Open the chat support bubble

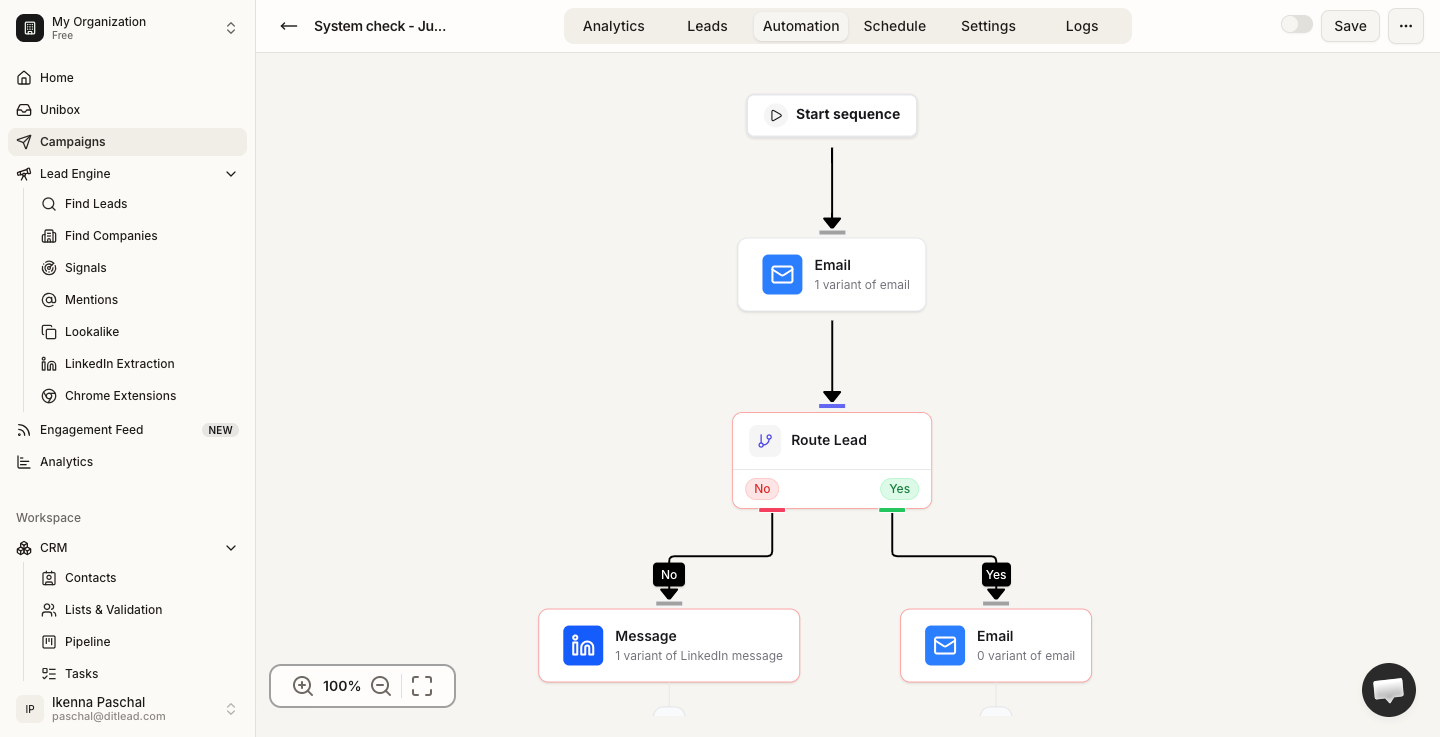(x=1389, y=690)
